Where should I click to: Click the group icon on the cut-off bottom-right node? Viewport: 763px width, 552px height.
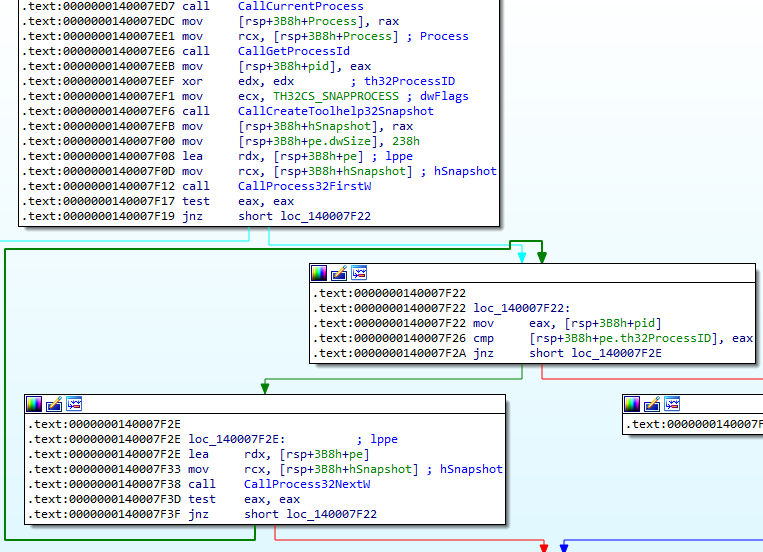pyautogui.click(x=672, y=404)
